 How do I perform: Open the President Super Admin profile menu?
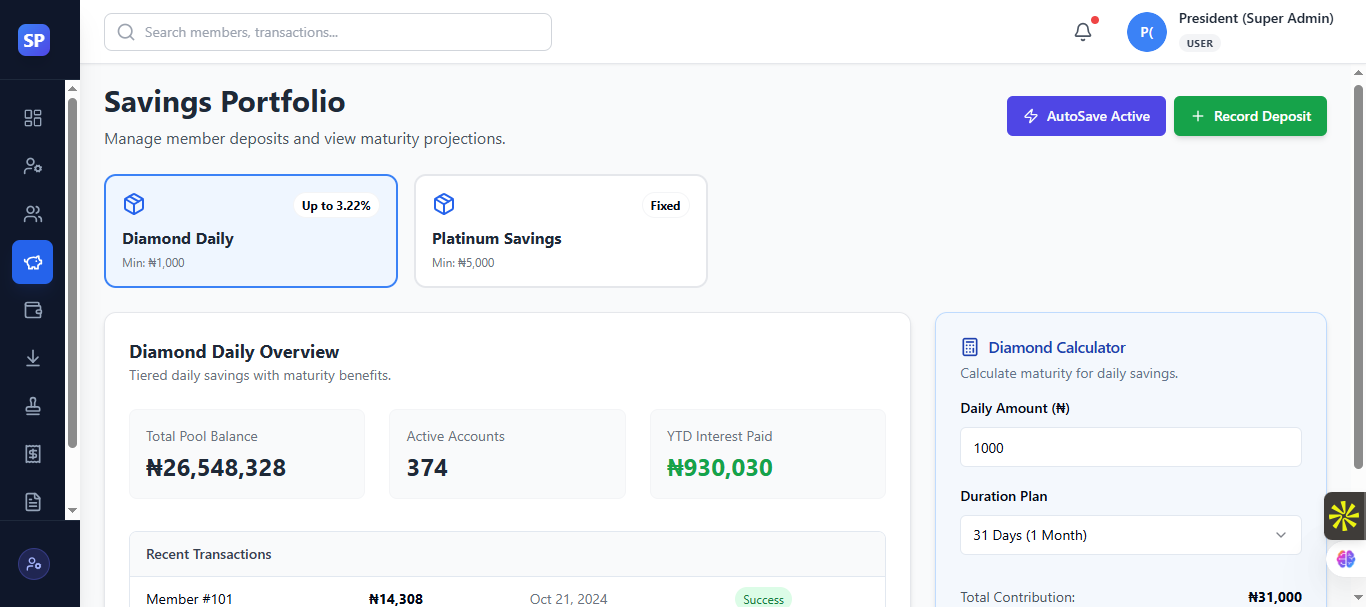click(x=1230, y=32)
